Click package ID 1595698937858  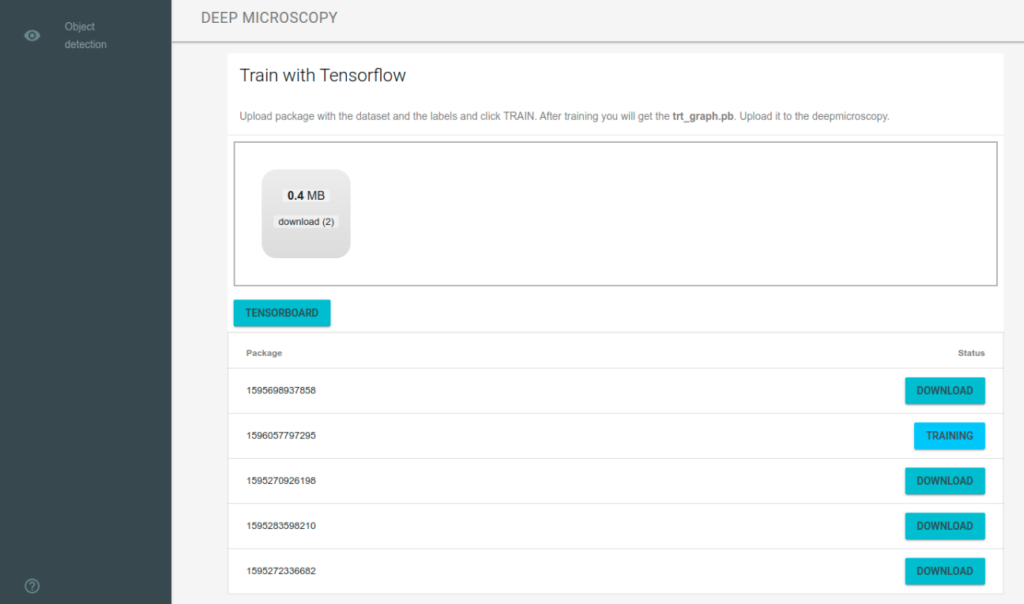click(x=281, y=390)
